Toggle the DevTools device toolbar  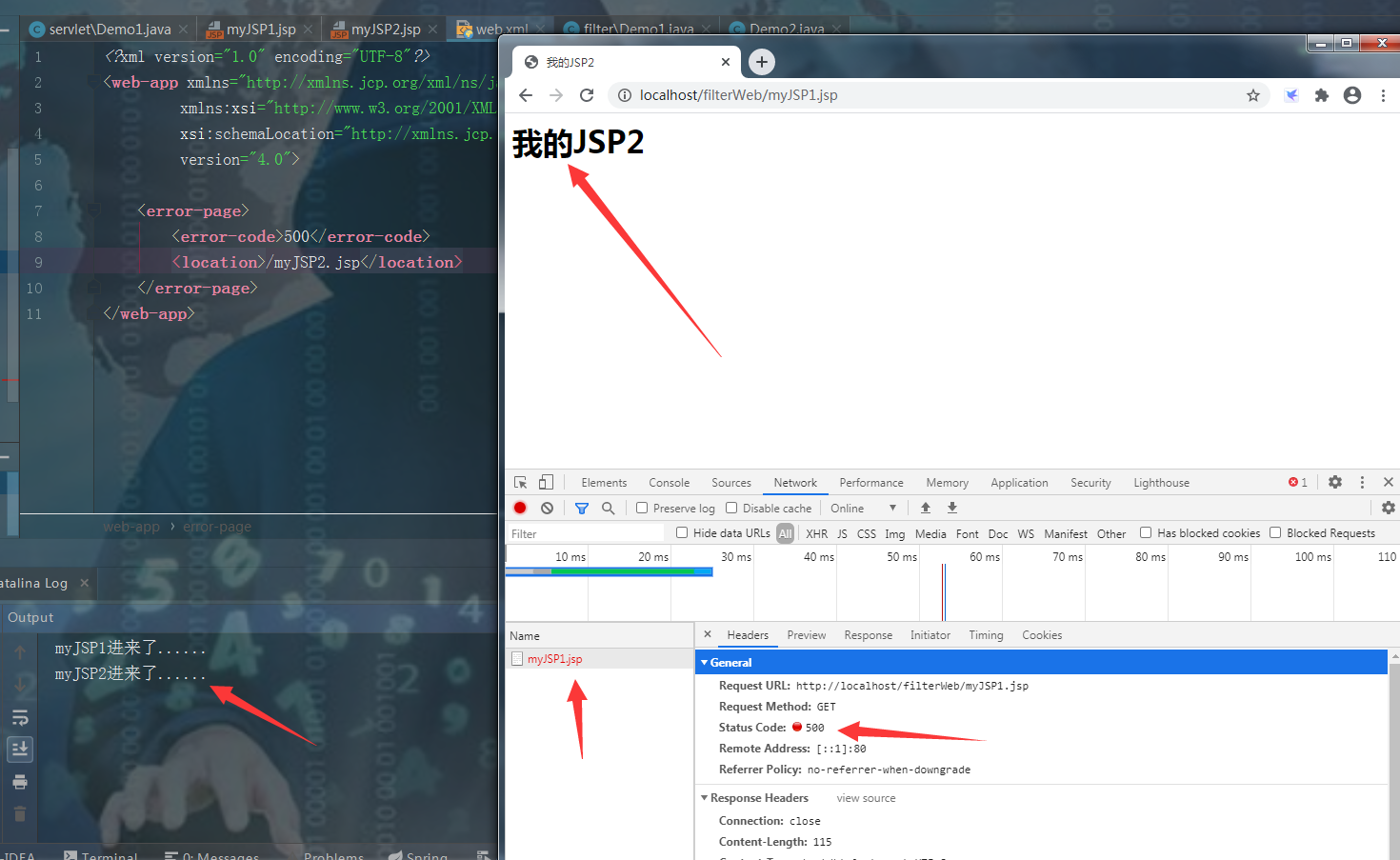[x=546, y=483]
